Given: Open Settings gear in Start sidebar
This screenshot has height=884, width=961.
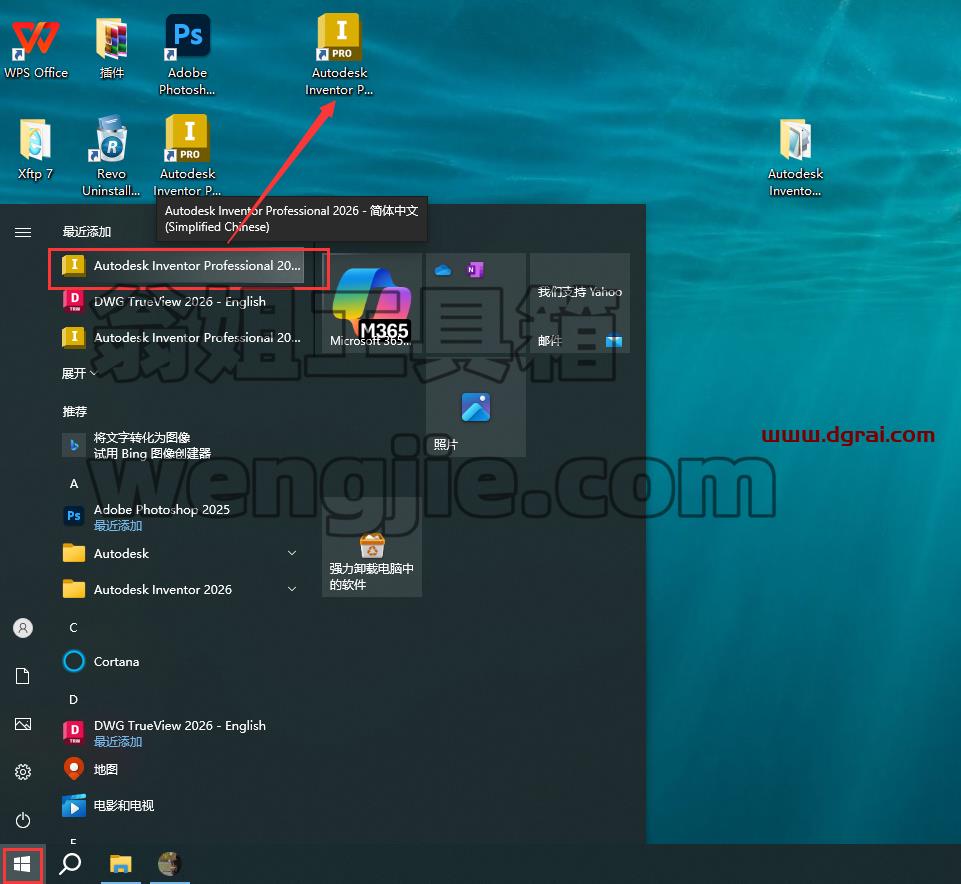Looking at the screenshot, I should tap(23, 772).
